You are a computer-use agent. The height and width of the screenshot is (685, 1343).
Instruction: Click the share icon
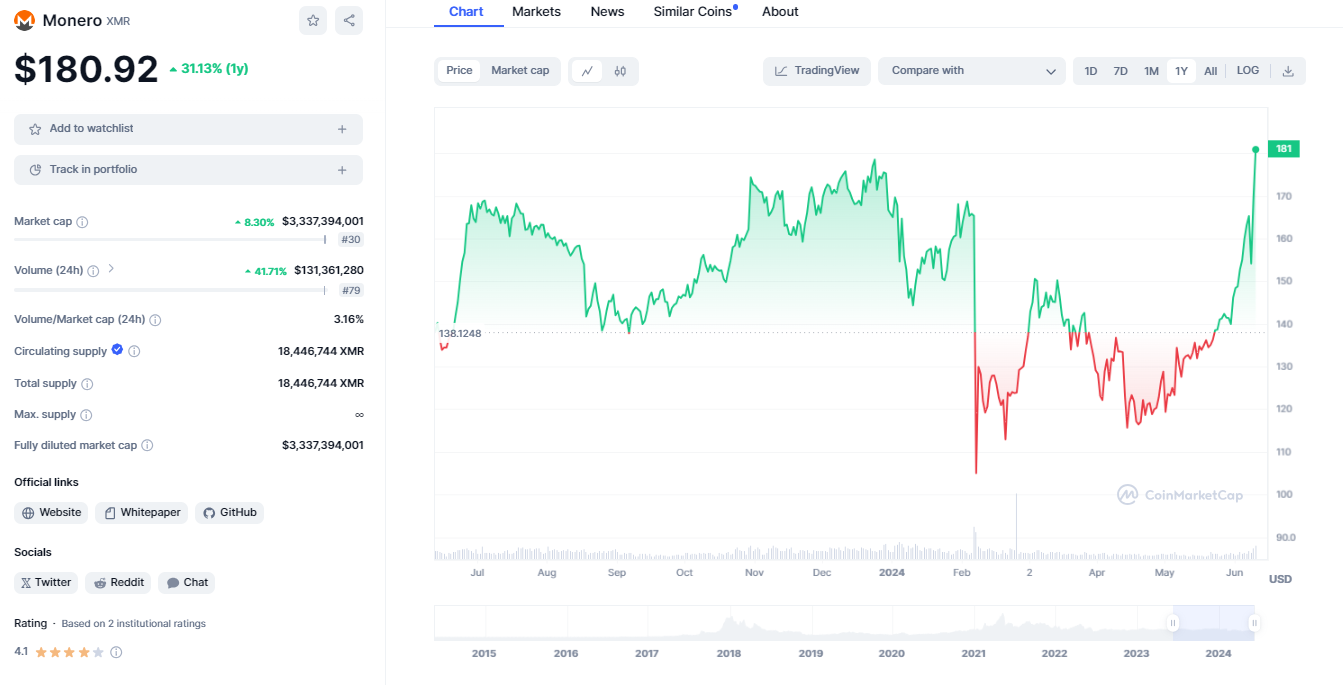pos(348,20)
